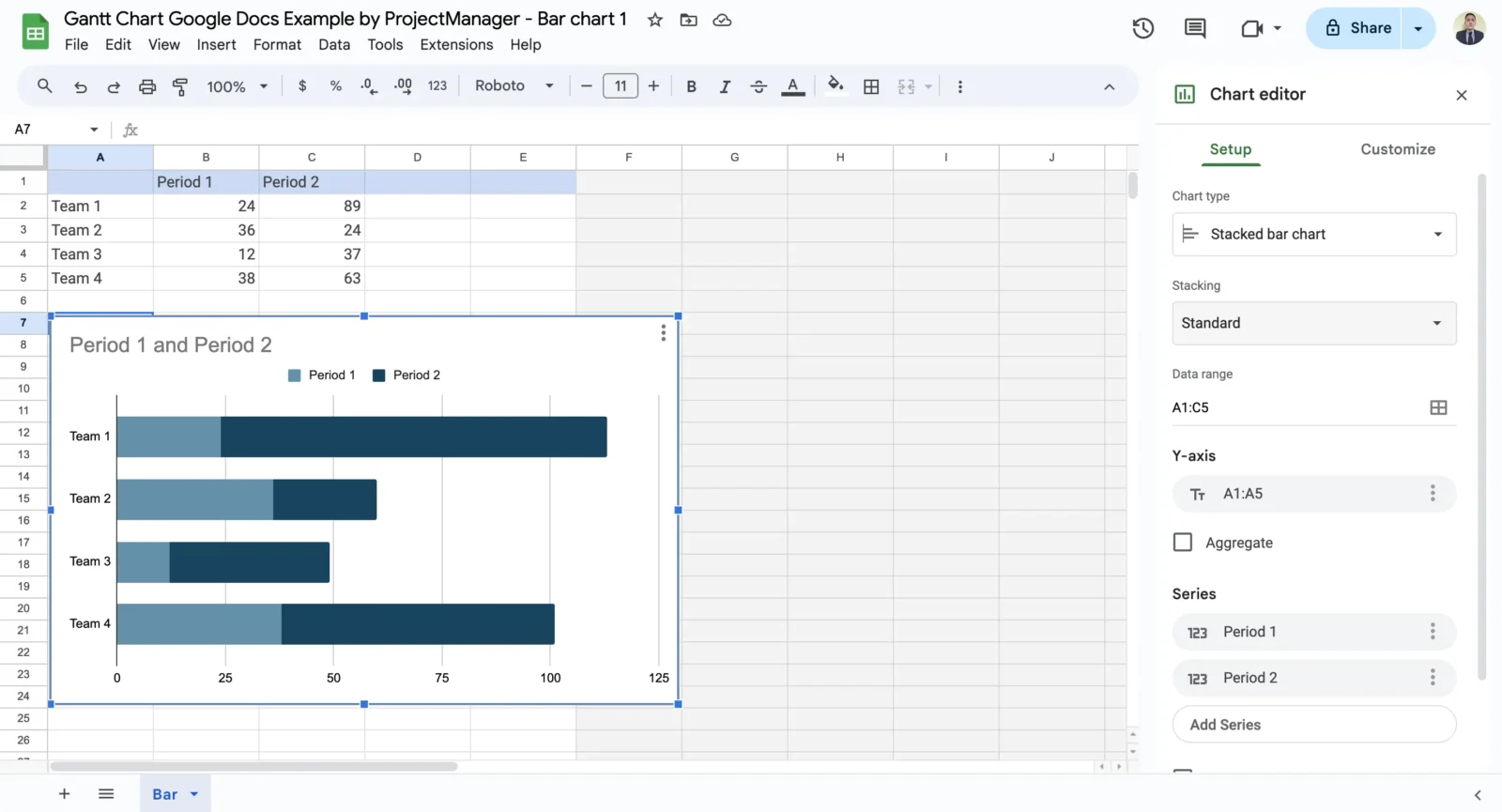
Task: Star this spreadsheet document
Action: click(x=655, y=20)
